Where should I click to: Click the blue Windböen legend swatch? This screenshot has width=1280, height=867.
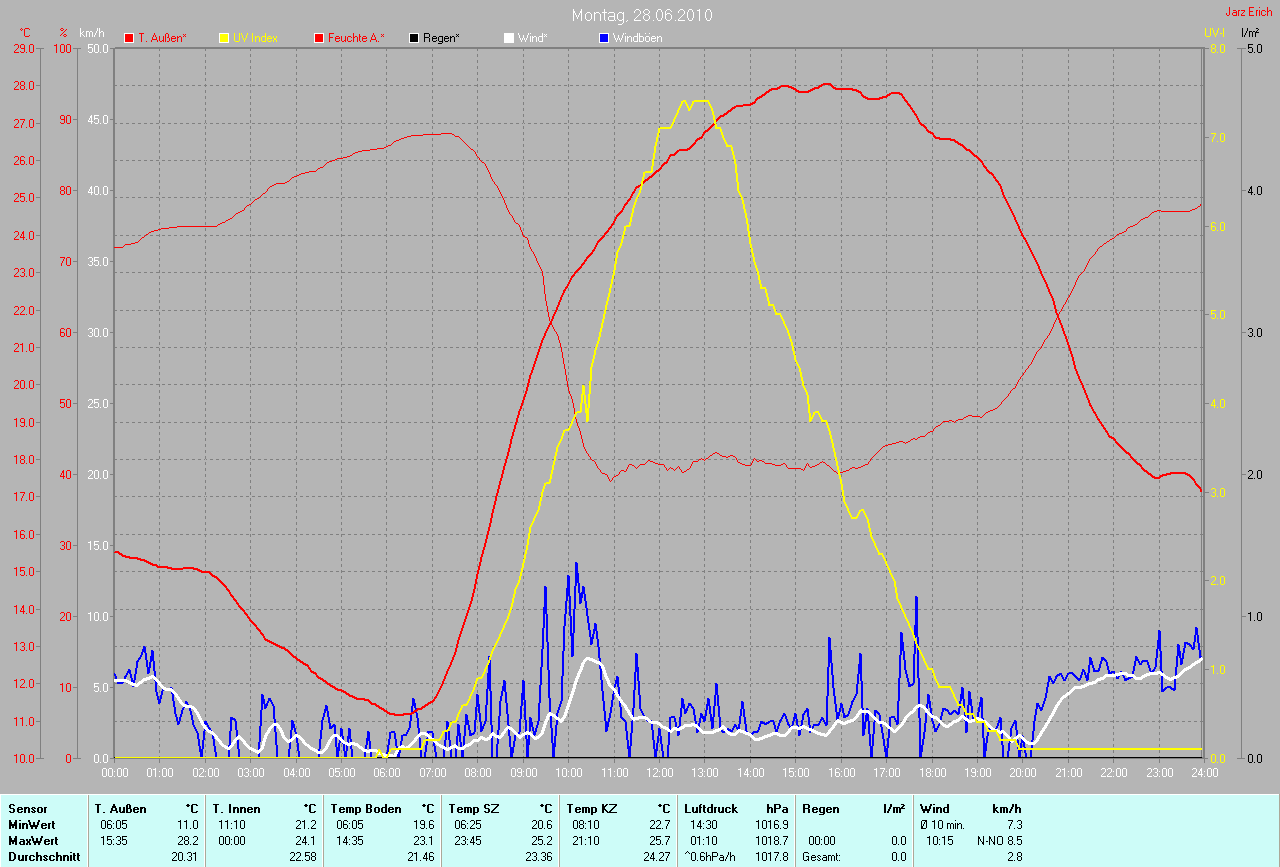(603, 38)
